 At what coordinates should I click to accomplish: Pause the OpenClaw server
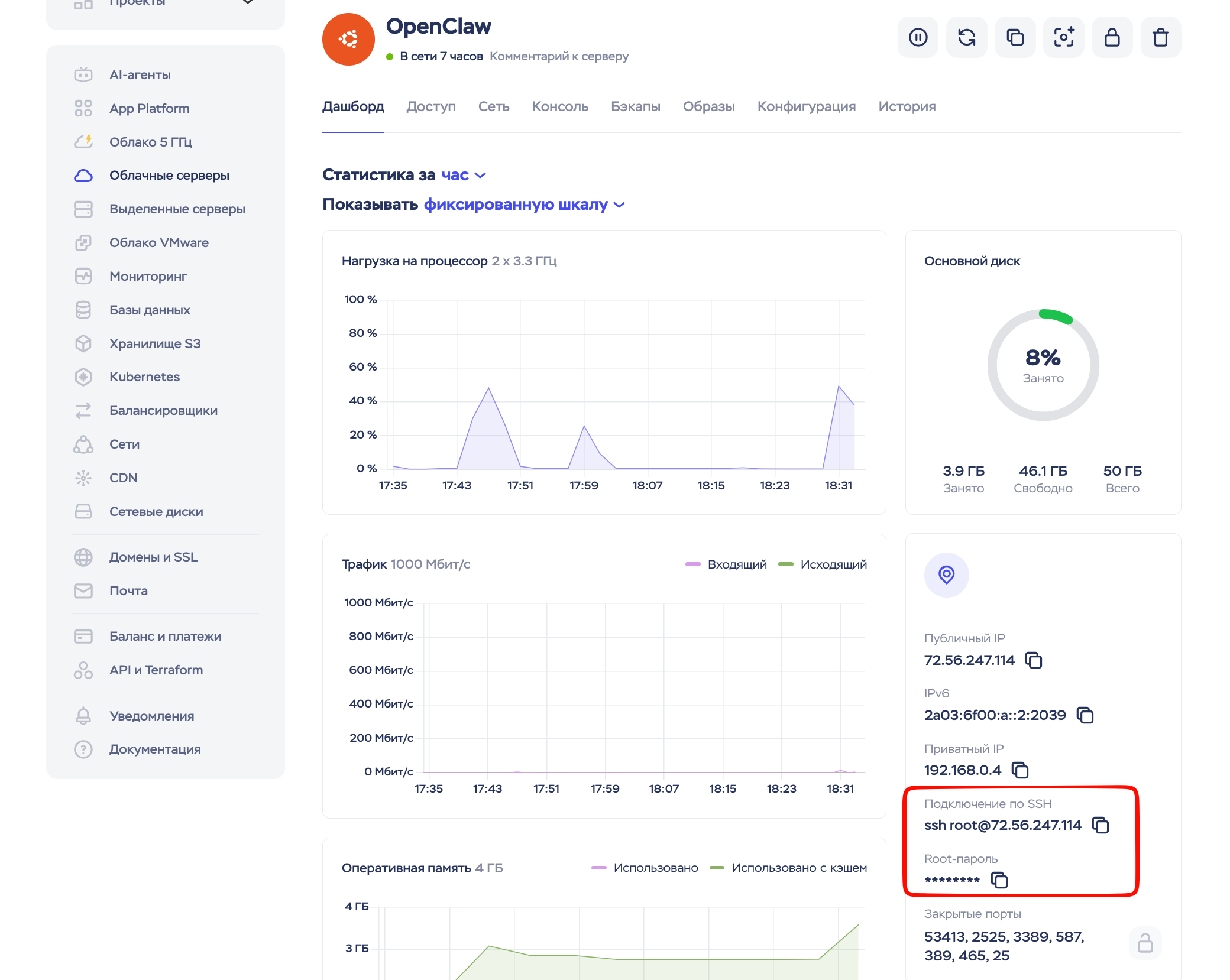pos(918,37)
